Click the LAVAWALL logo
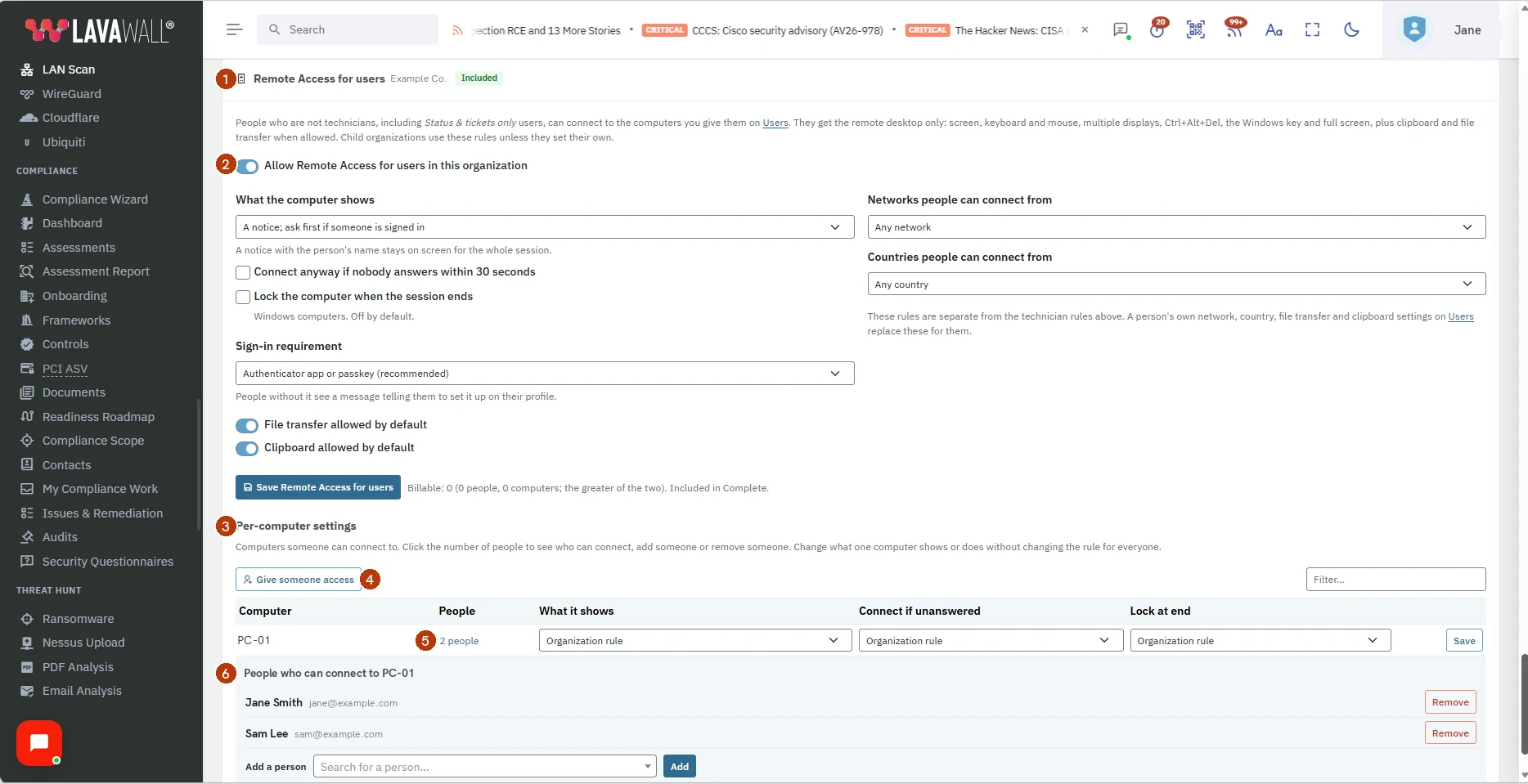The height and width of the screenshot is (784, 1528). 100,30
